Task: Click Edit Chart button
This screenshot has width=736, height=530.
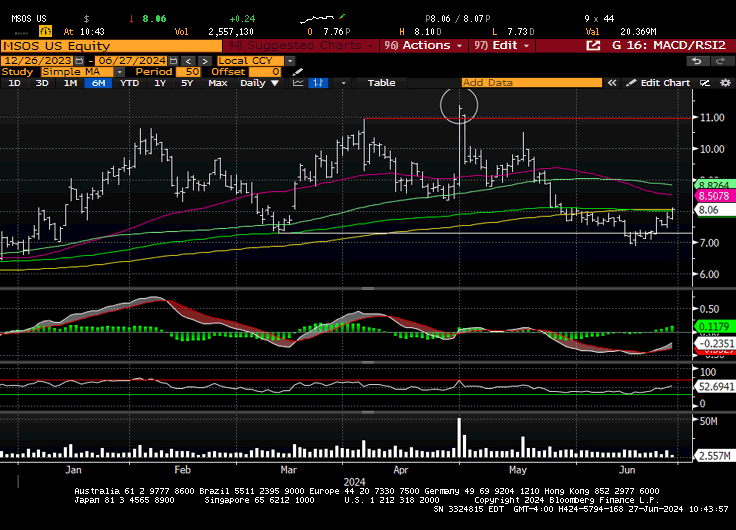Action: (659, 83)
